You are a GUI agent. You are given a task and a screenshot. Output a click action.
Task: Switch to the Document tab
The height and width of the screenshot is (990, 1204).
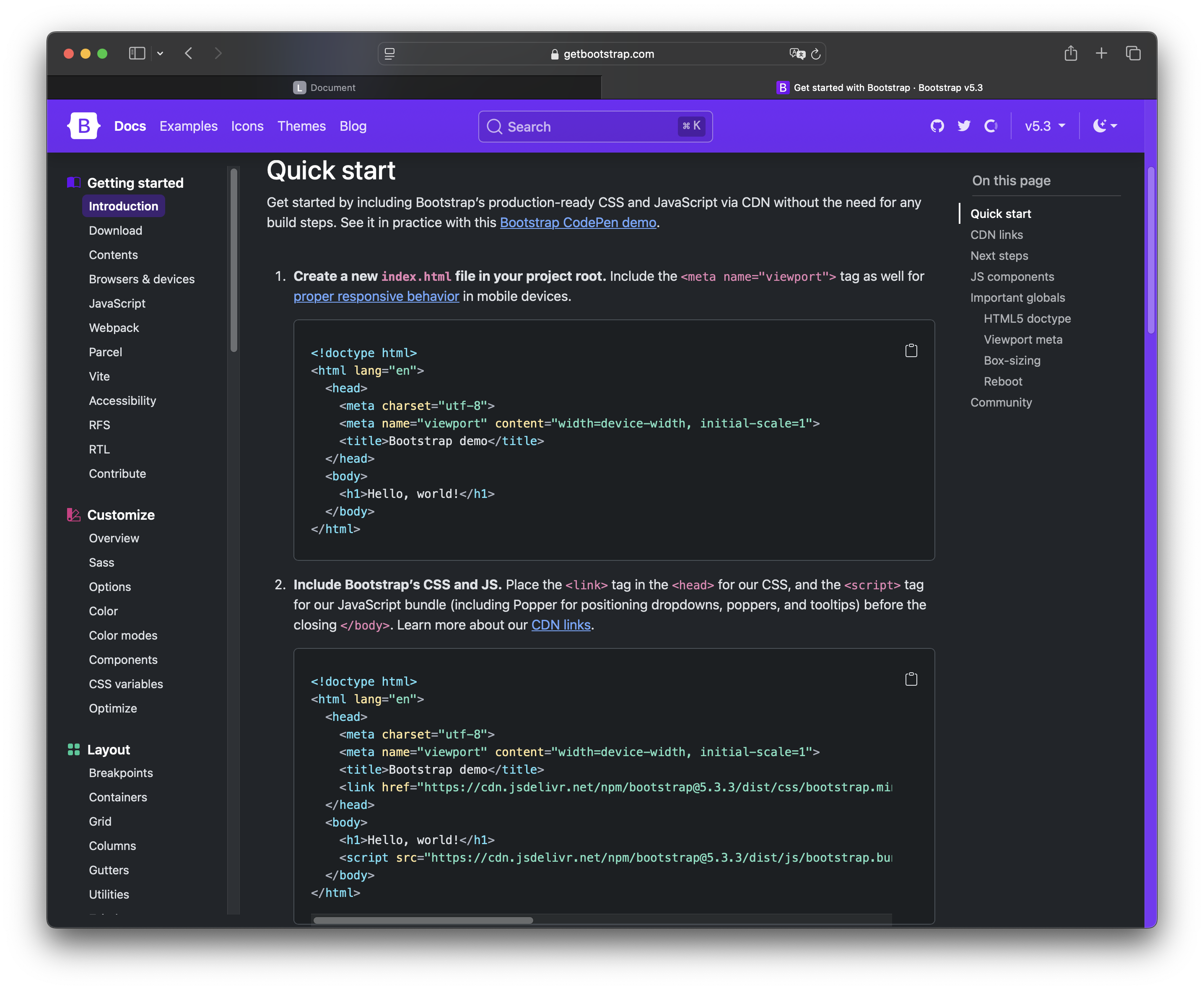click(x=324, y=88)
